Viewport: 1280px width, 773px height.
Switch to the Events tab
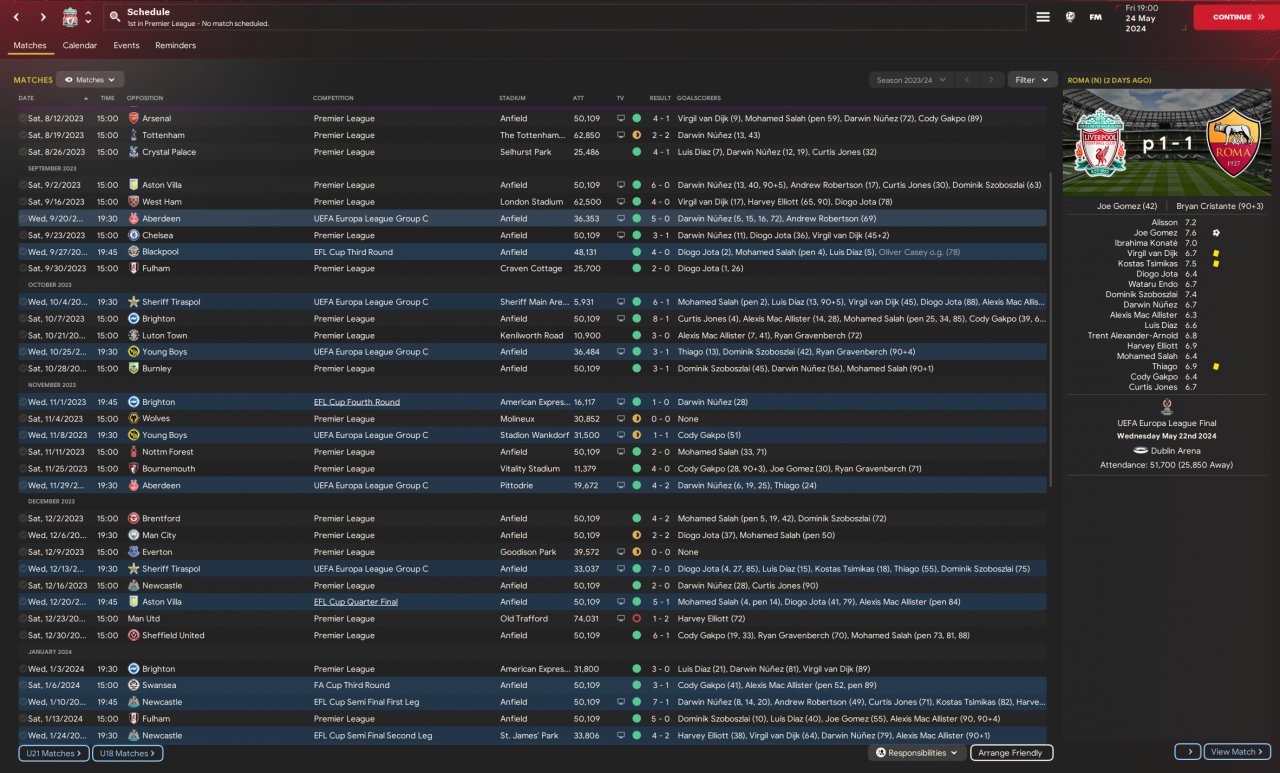pos(126,45)
